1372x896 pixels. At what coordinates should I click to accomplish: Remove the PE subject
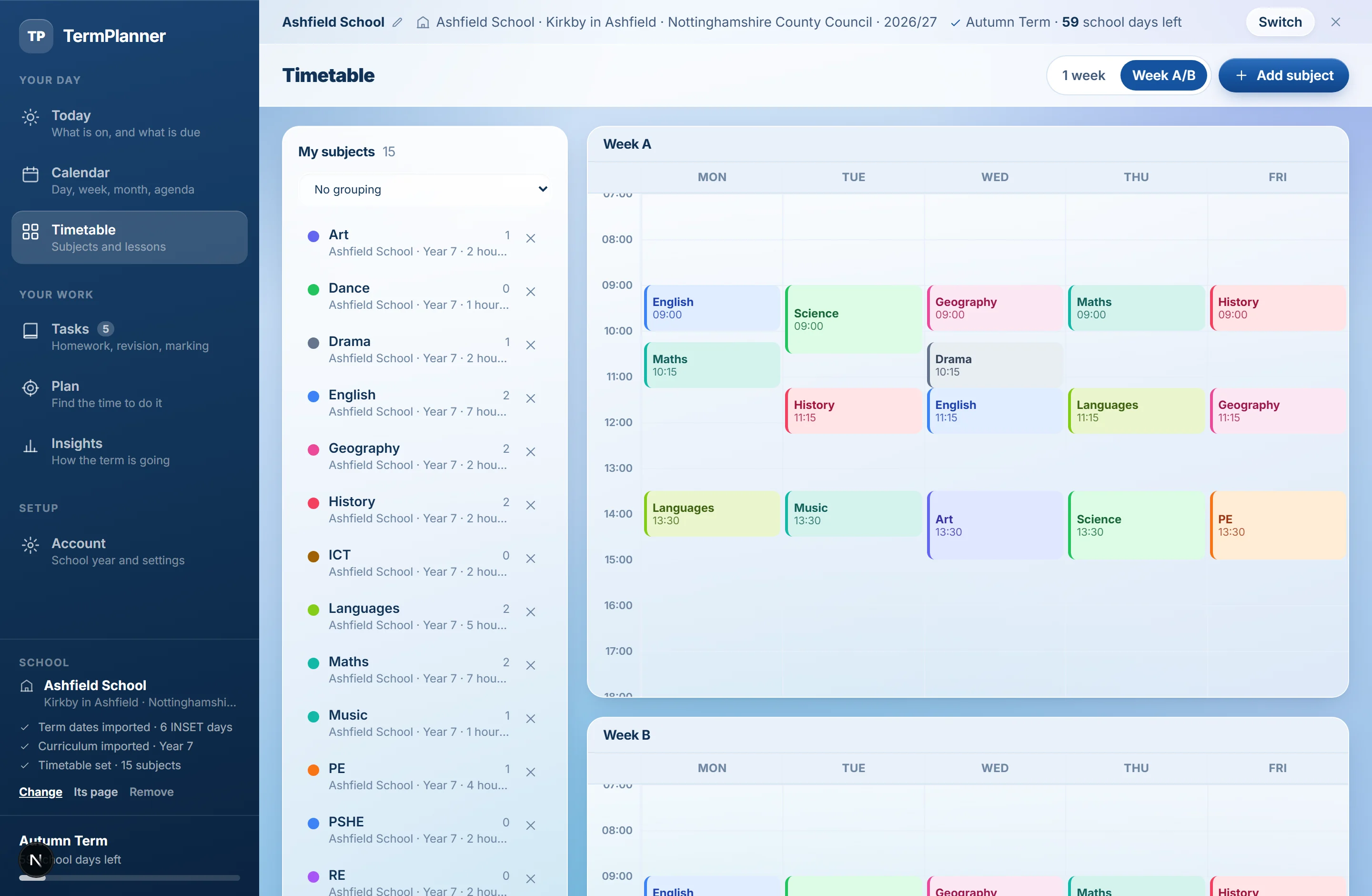pyautogui.click(x=530, y=772)
